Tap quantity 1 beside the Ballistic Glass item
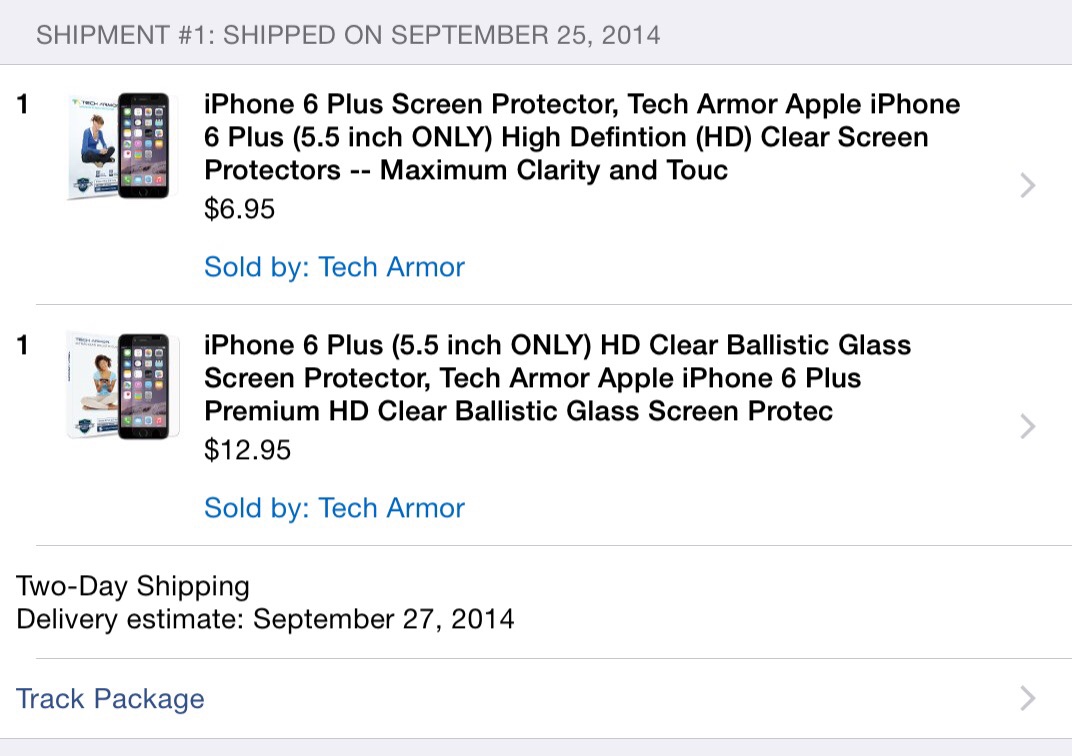Screen dimensions: 1072x756 [24, 345]
